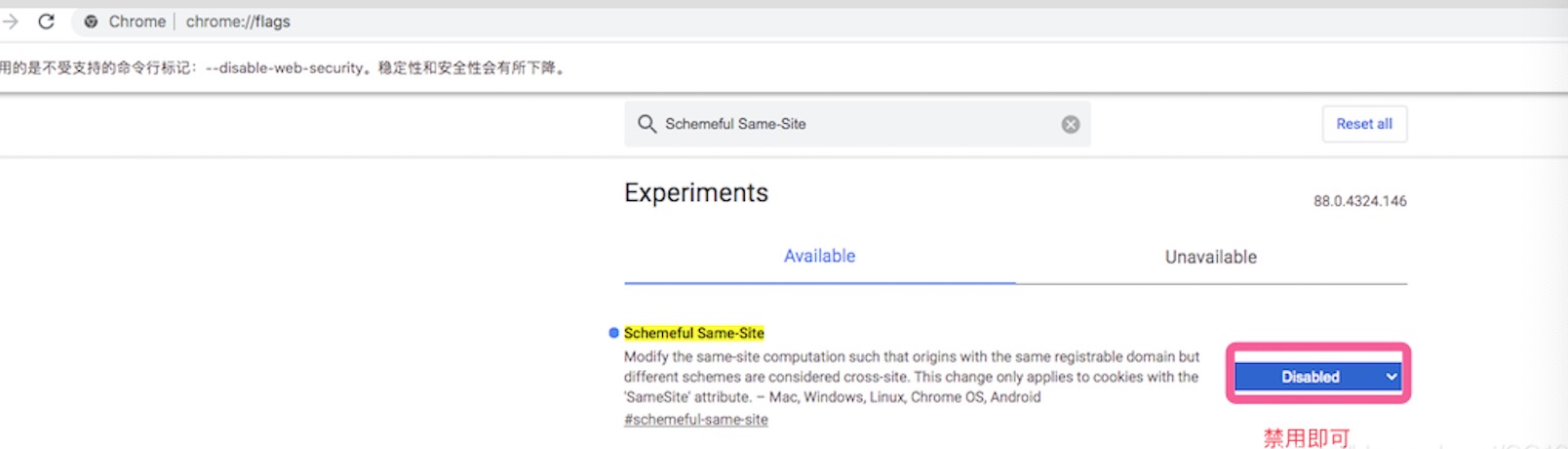Image resolution: width=1568 pixels, height=449 pixels.
Task: Click the magnifier icon in flags search
Action: [647, 124]
